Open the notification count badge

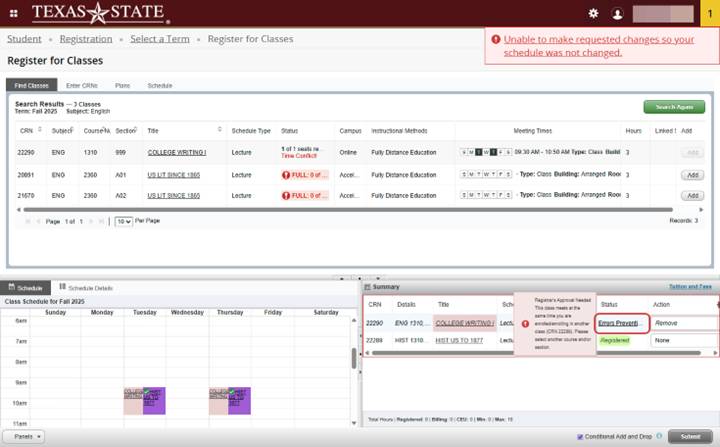pos(709,13)
